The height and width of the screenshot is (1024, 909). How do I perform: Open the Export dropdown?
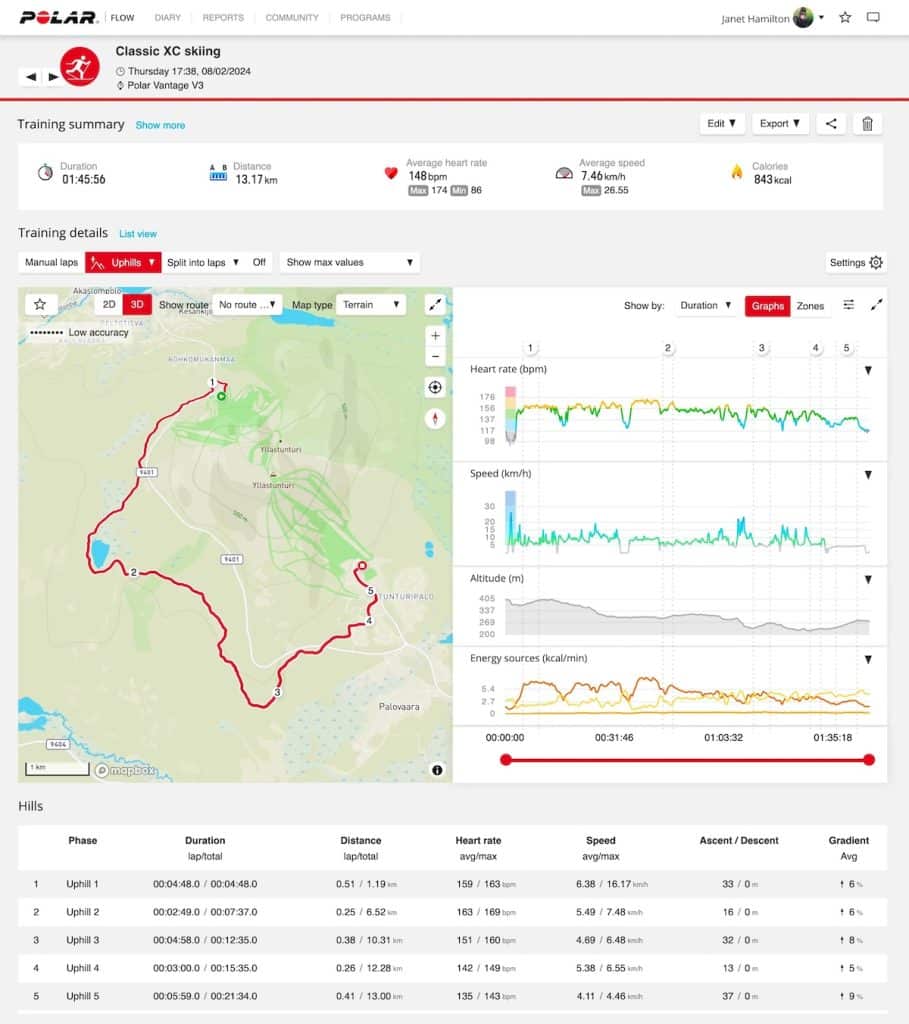(x=780, y=124)
